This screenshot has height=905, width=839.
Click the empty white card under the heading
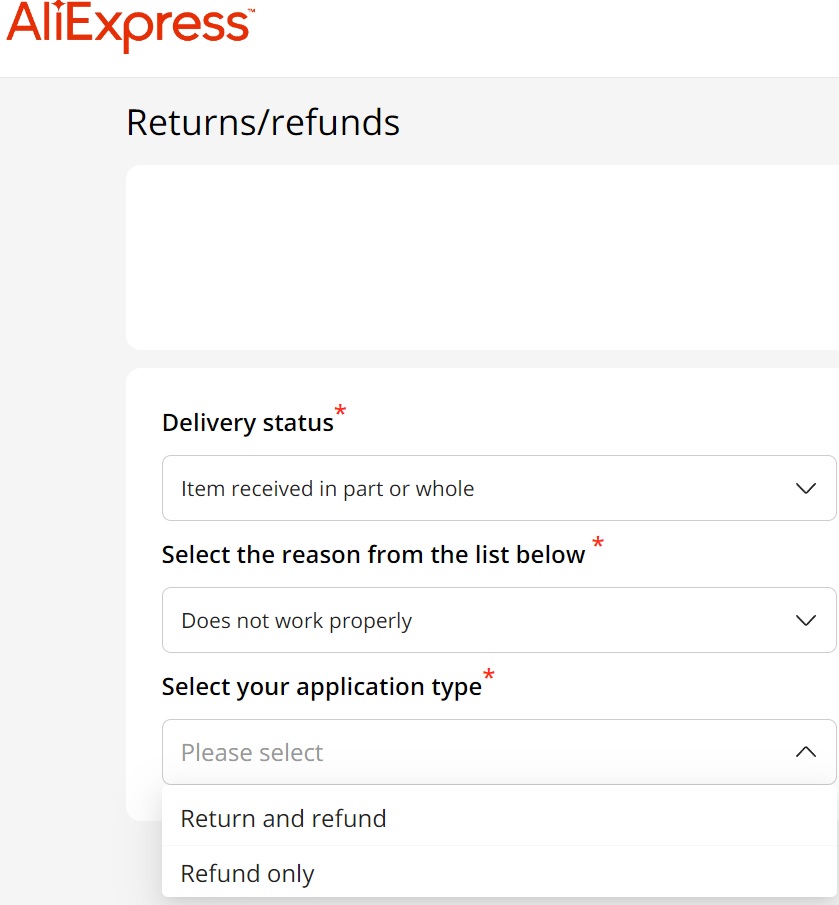click(482, 257)
